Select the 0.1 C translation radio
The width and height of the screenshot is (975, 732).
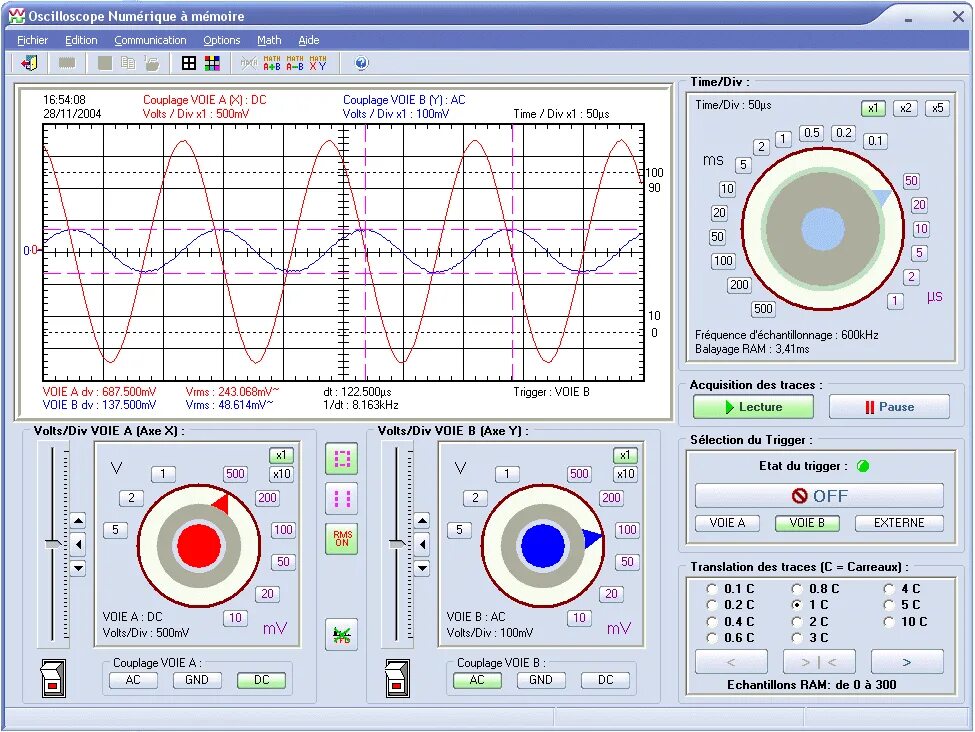(712, 588)
